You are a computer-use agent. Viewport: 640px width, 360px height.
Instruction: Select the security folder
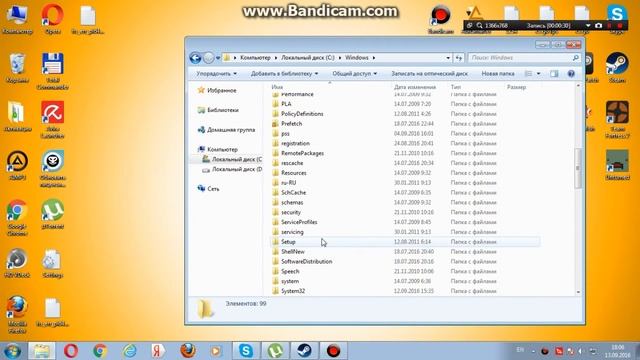pos(291,213)
